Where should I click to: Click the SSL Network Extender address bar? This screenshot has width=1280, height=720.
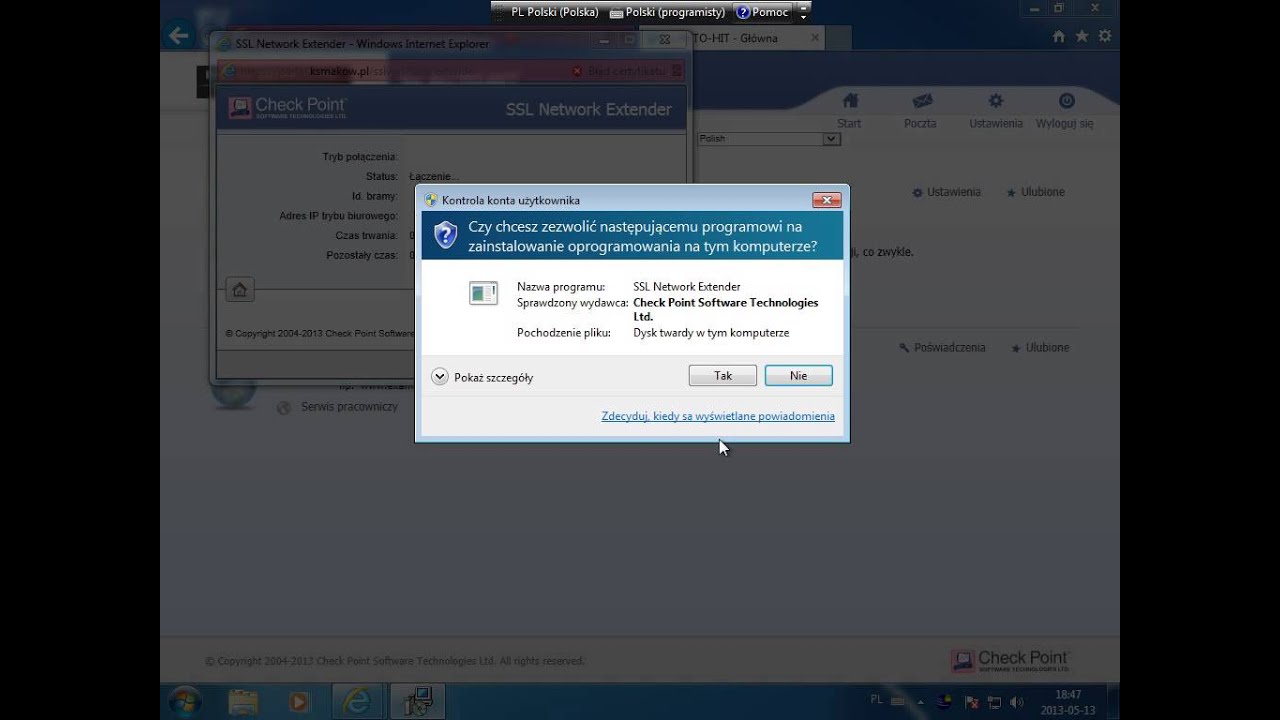click(452, 71)
